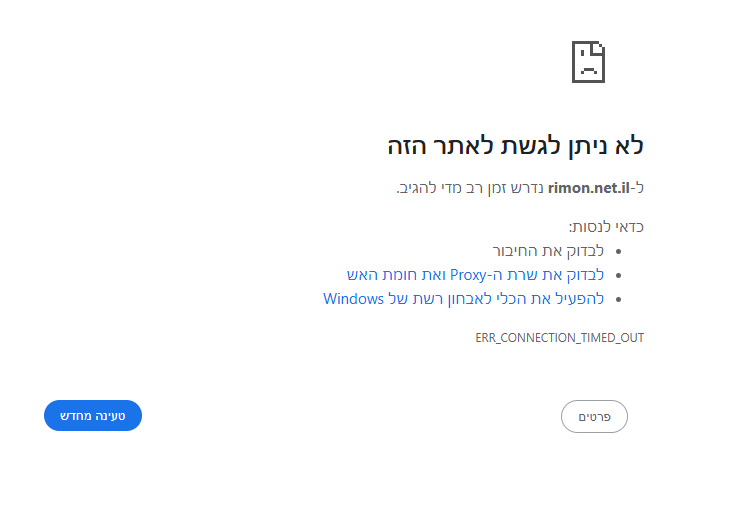756x514 pixels.
Task: Click the sad page error icon
Action: point(588,62)
